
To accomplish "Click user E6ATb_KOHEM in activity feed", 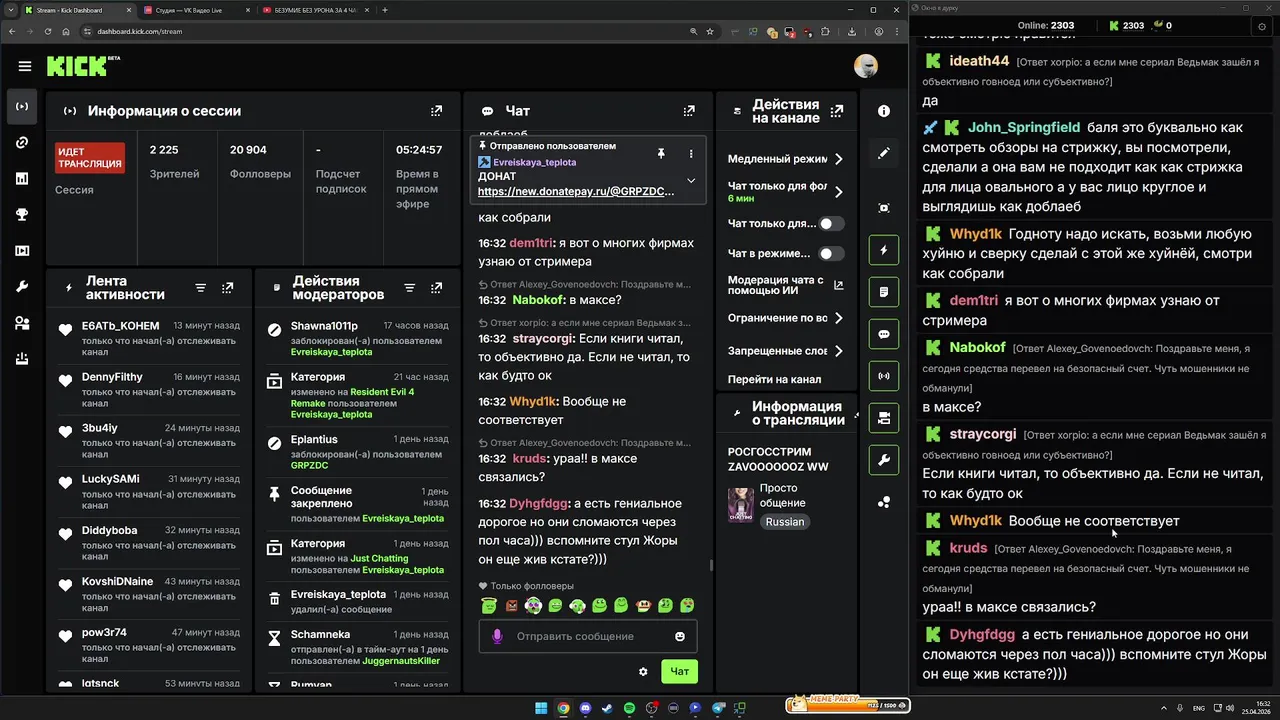I will 120,325.
